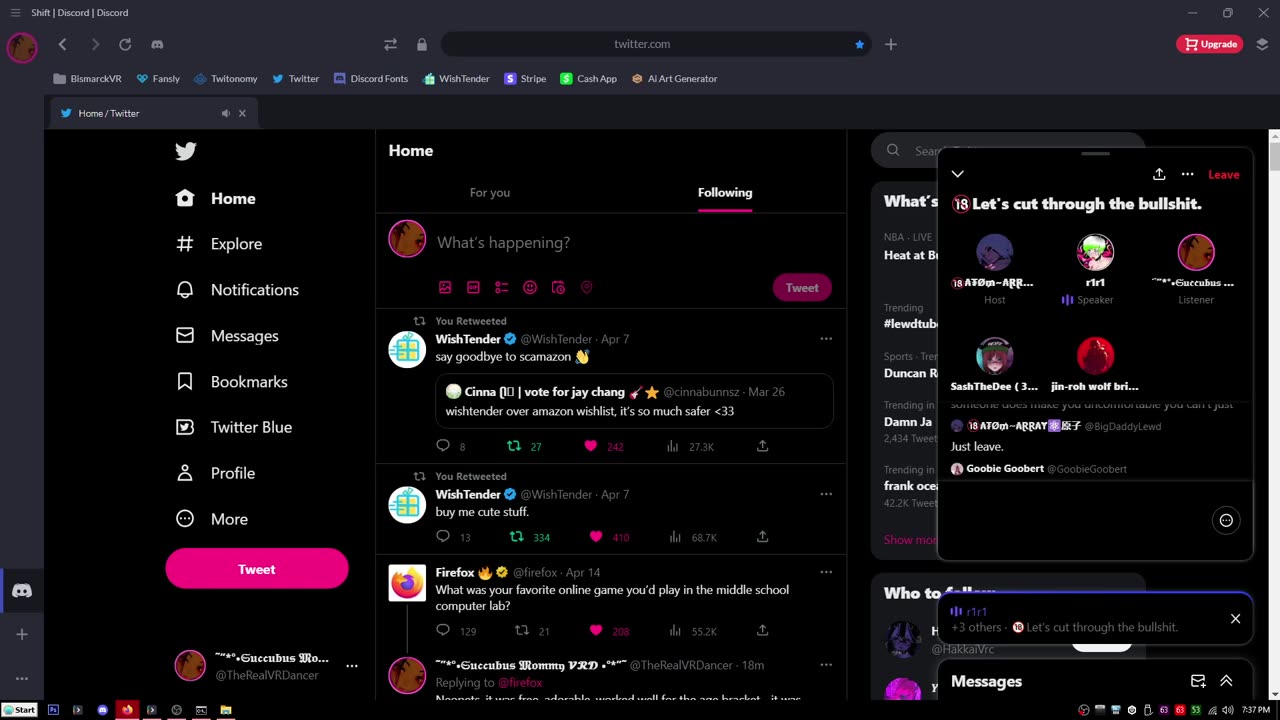This screenshot has width=1280, height=720.
Task: Open Home in Twitter sidebar
Action: (x=216, y=198)
